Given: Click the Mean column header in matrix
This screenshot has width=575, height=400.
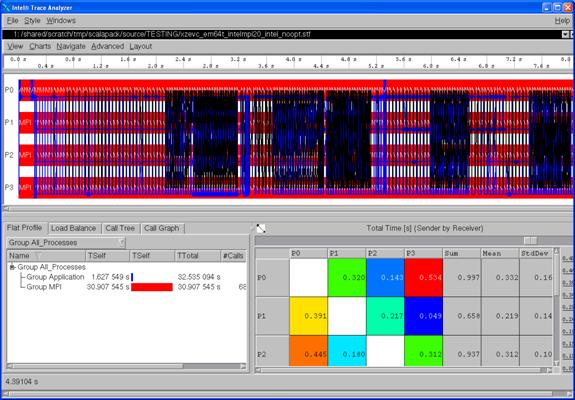Looking at the screenshot, I should [x=500, y=253].
